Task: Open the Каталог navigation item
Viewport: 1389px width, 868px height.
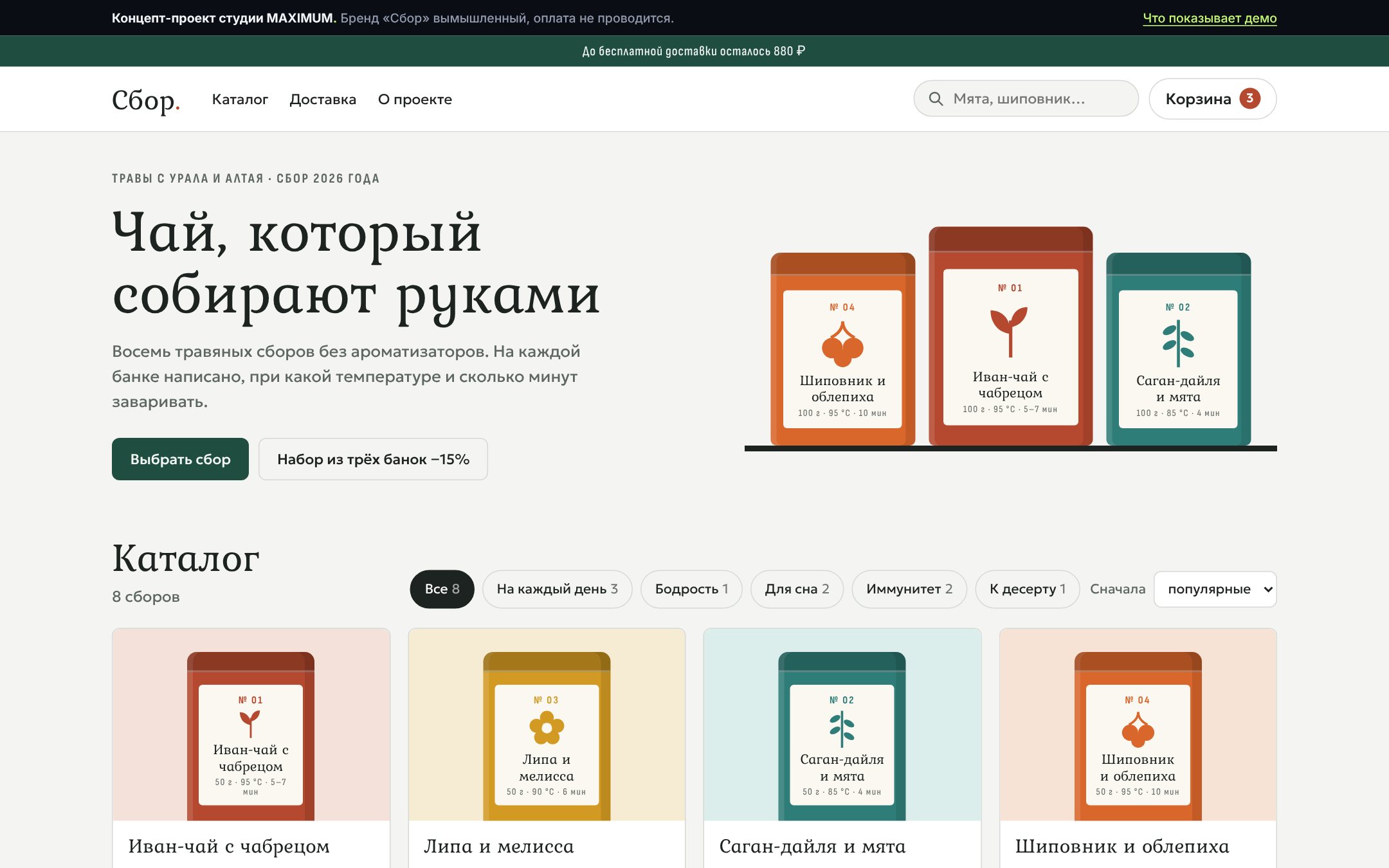Action: pyautogui.click(x=240, y=100)
